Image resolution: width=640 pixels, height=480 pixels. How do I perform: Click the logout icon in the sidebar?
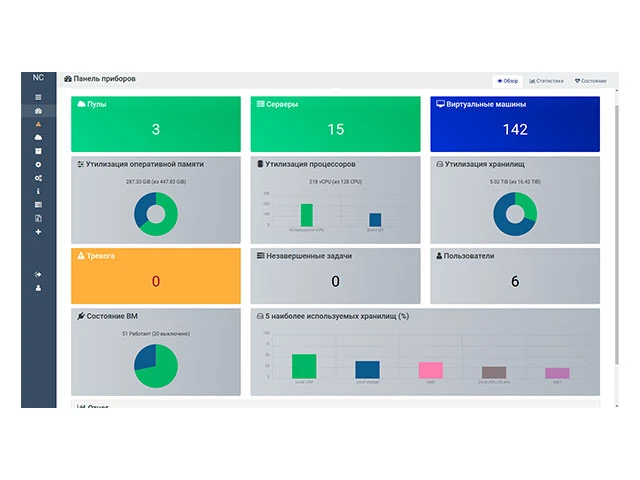coord(38,274)
